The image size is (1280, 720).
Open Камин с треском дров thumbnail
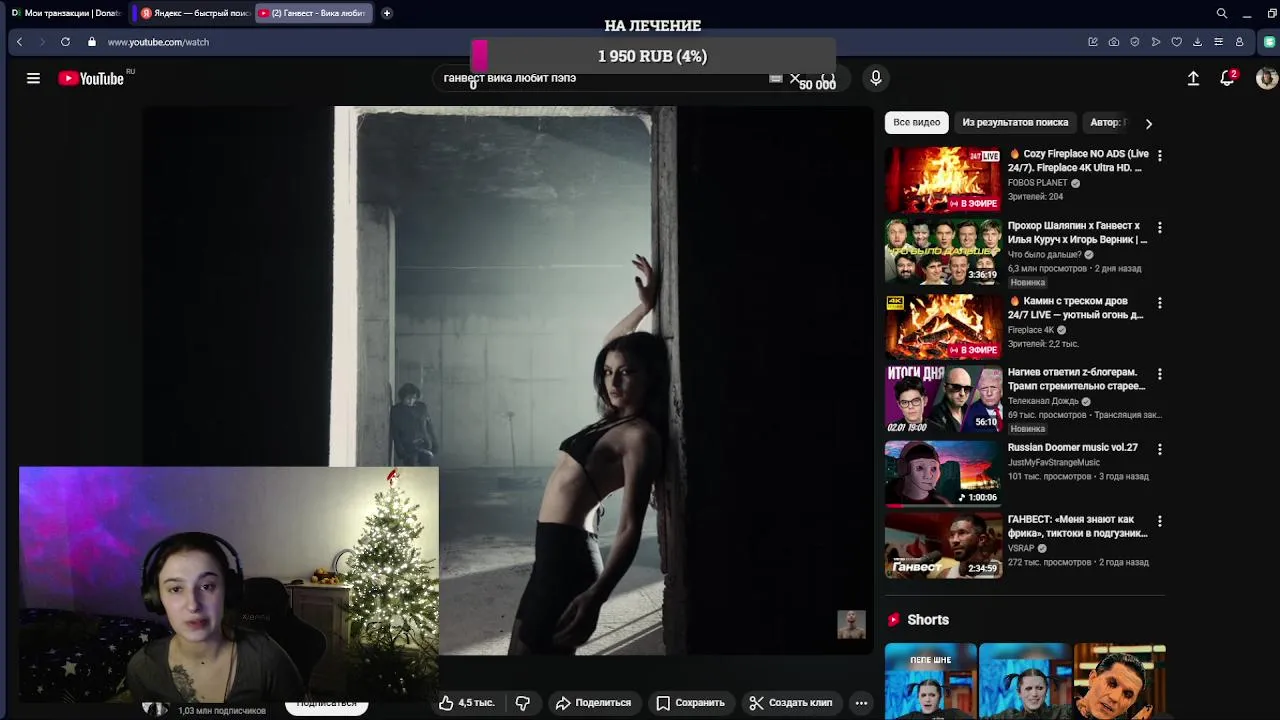point(943,326)
